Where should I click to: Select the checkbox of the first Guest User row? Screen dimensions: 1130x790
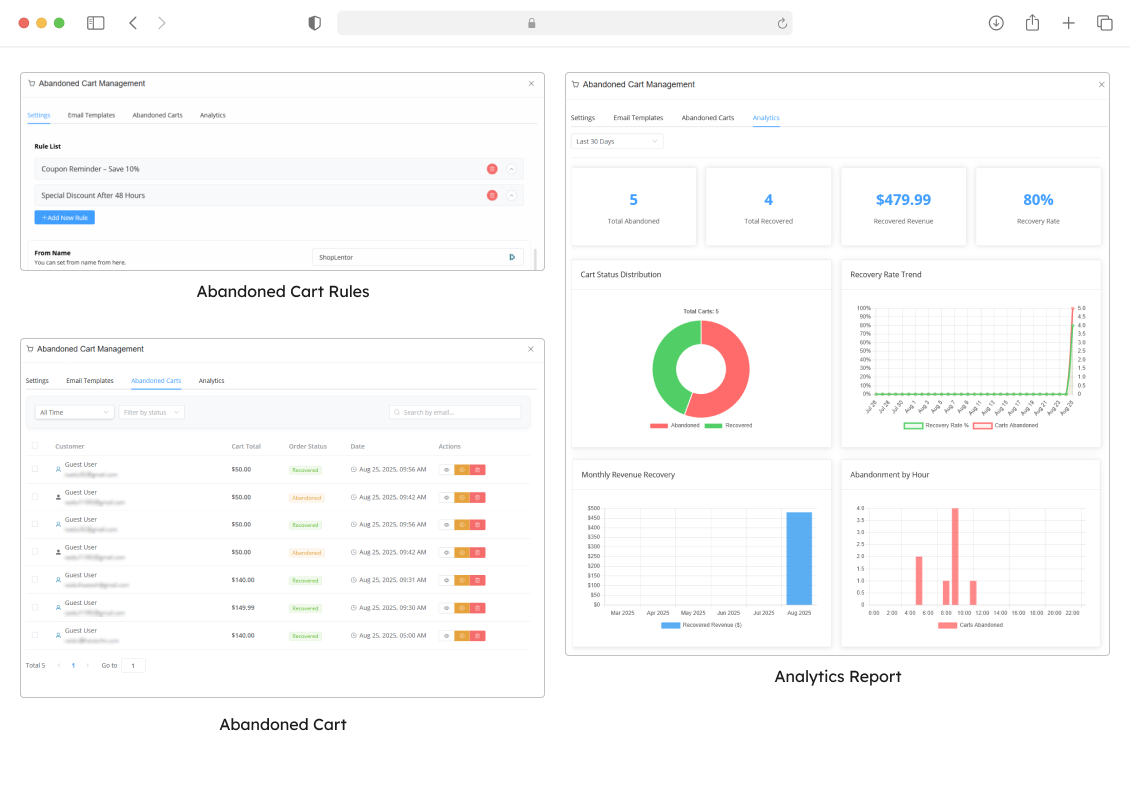pos(35,468)
